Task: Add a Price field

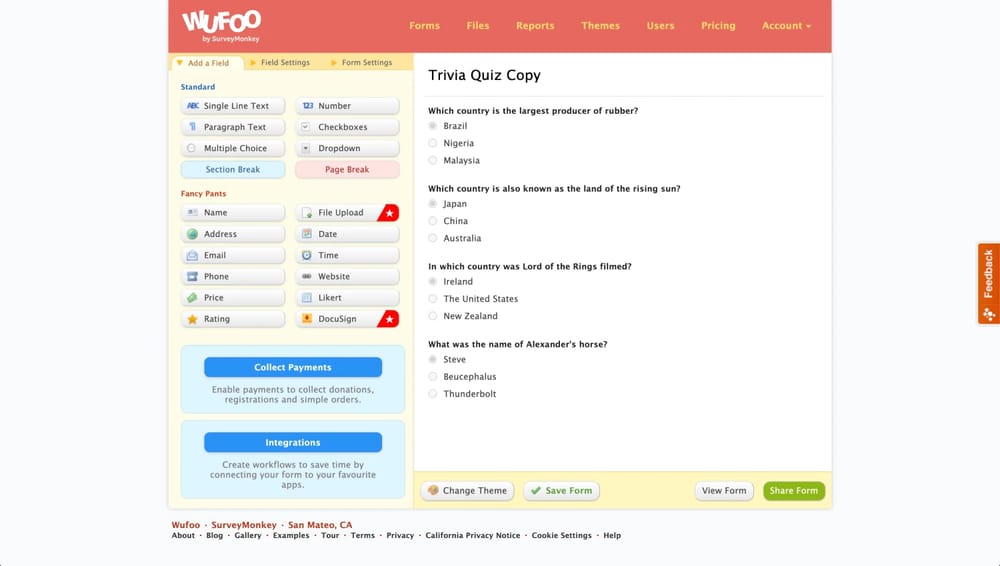Action: tap(233, 298)
